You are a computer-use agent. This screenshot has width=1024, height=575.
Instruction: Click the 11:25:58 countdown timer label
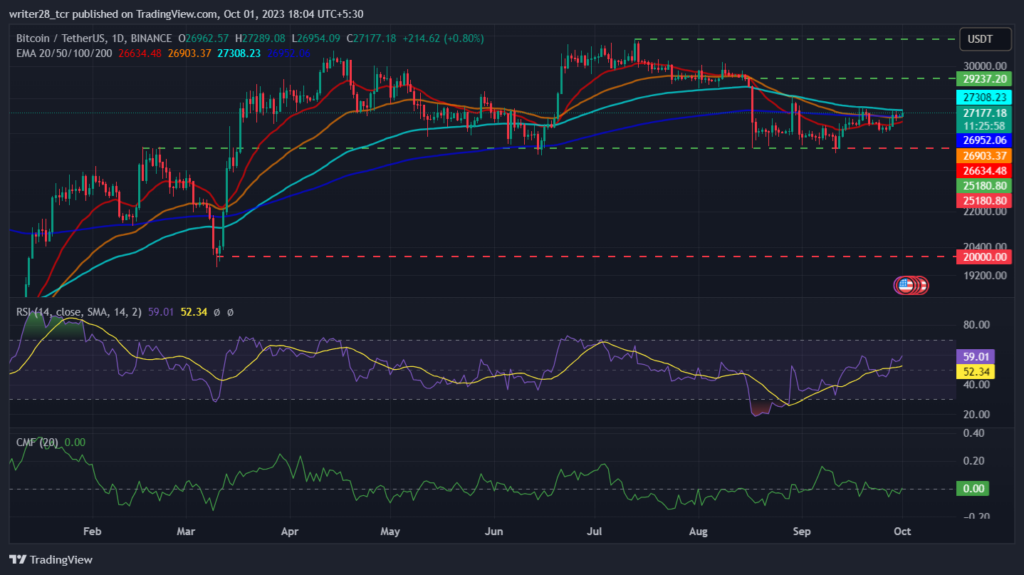tap(984, 126)
